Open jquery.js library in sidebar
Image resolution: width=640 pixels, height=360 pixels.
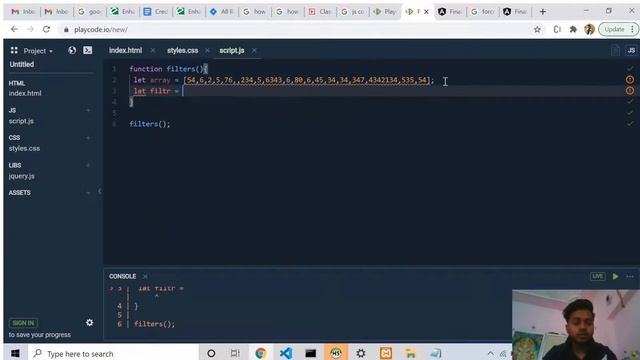point(22,176)
